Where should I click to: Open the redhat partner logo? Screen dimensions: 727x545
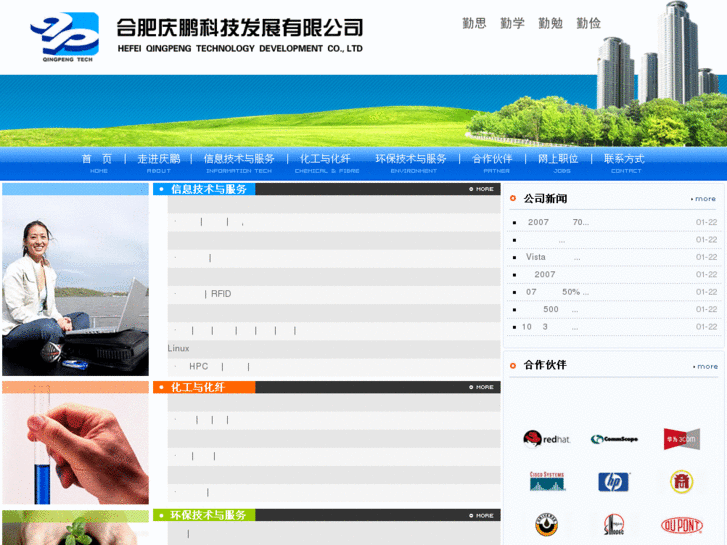[547, 439]
